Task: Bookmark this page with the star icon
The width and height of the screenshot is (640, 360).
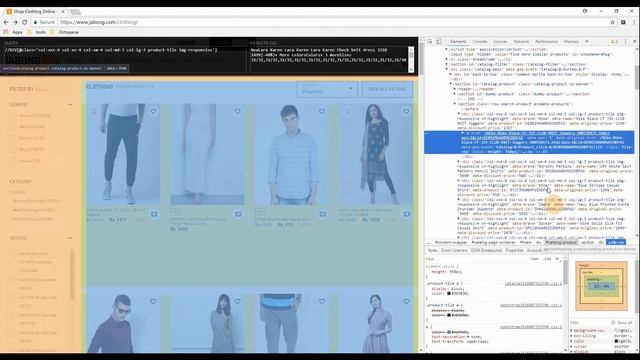Action: click(612, 22)
